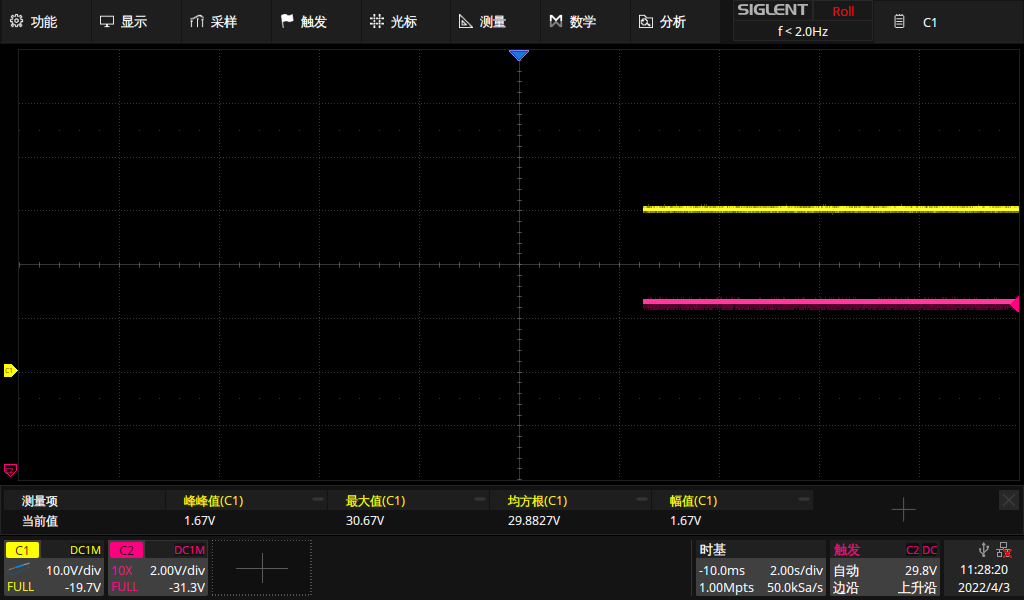Toggle the red Roll mode button
Viewport: 1024px width, 600px height.
[x=842, y=12]
